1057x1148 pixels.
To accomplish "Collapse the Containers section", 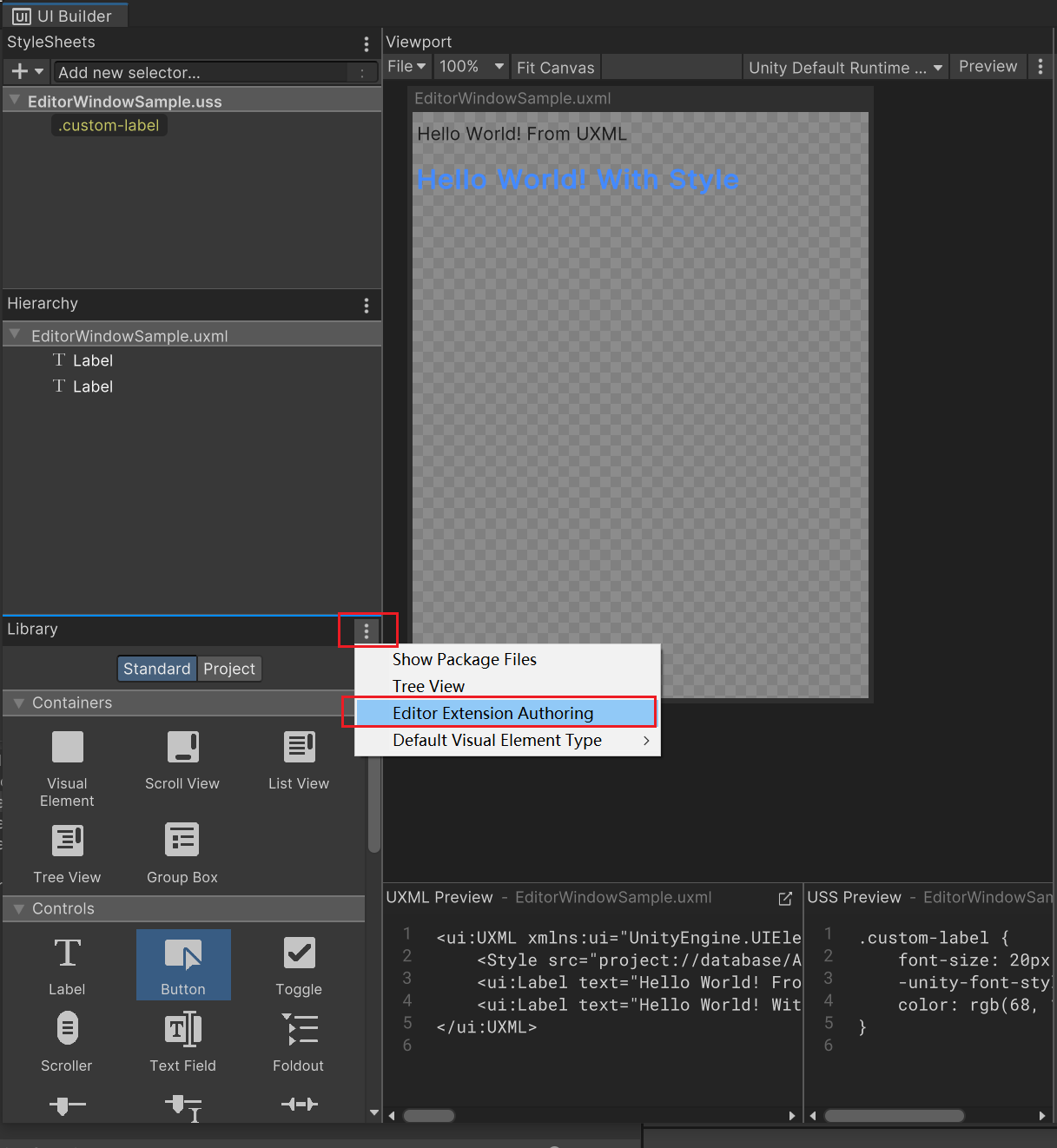I will (18, 703).
